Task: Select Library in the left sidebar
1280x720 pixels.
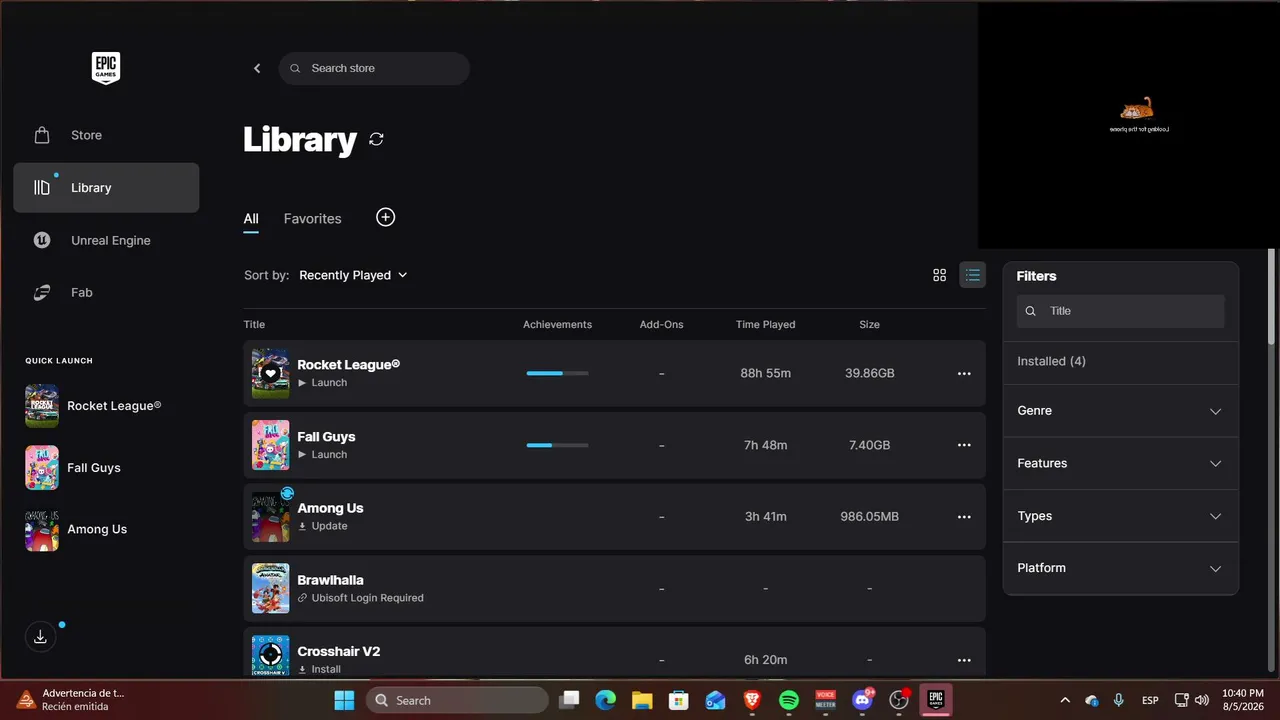Action: point(106,188)
